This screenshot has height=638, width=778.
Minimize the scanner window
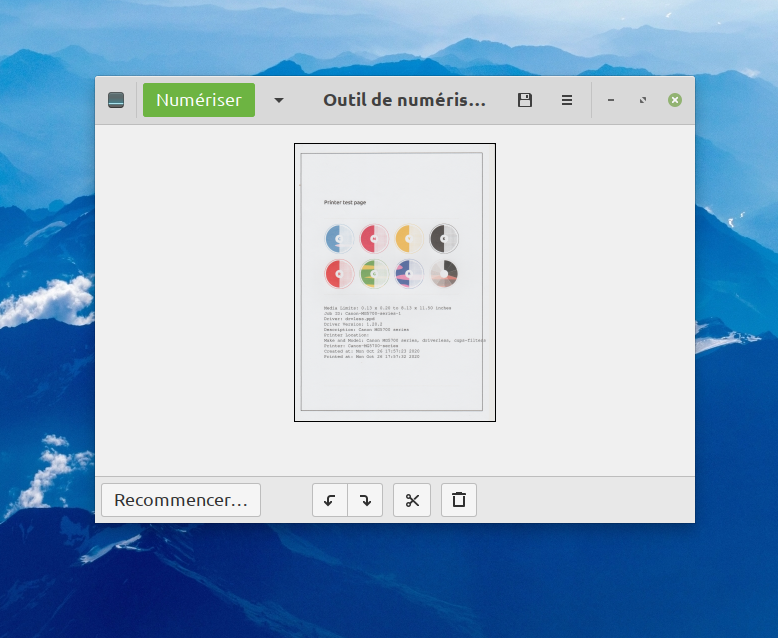point(611,100)
